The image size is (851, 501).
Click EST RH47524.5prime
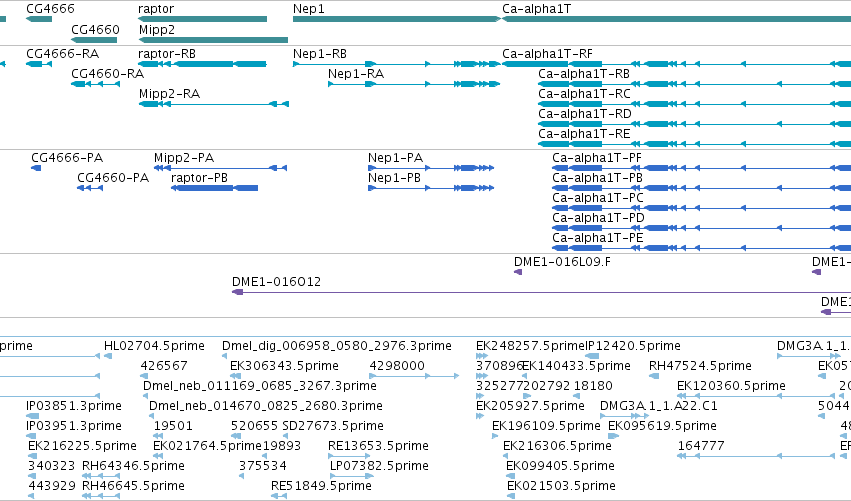(x=654, y=376)
